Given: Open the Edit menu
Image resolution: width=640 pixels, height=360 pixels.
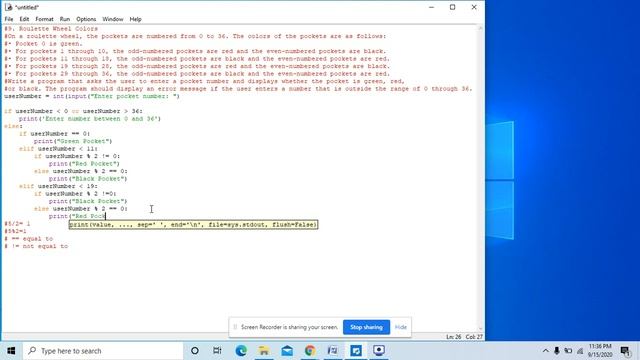Looking at the screenshot, I should 24,19.
